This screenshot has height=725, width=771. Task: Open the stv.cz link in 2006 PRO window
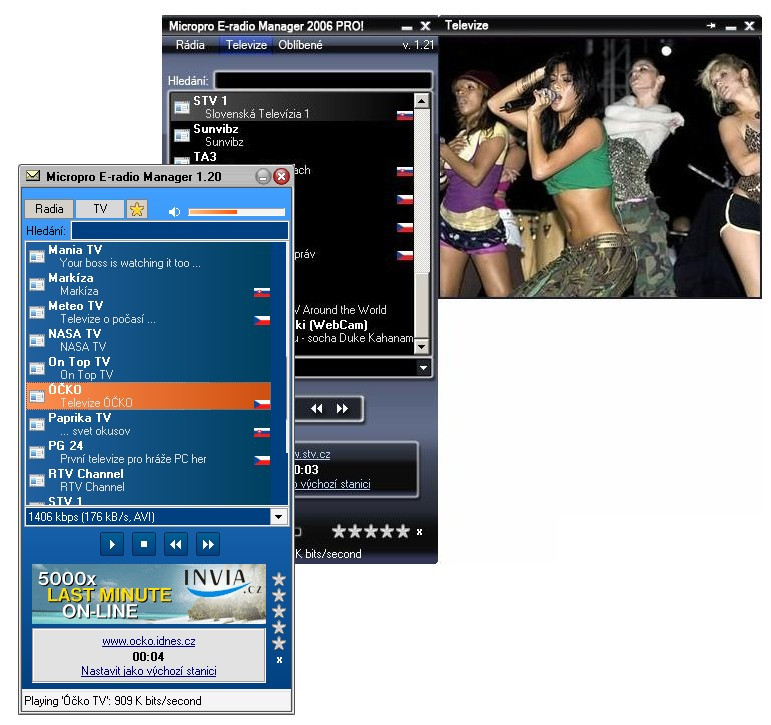(x=312, y=454)
